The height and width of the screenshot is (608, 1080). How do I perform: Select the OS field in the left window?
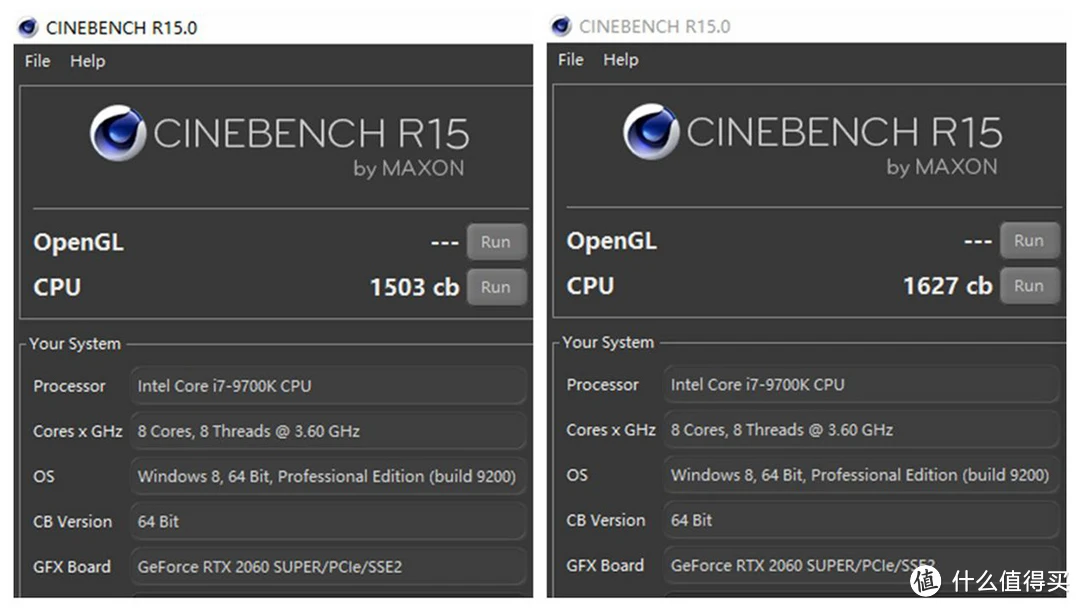tap(328, 476)
